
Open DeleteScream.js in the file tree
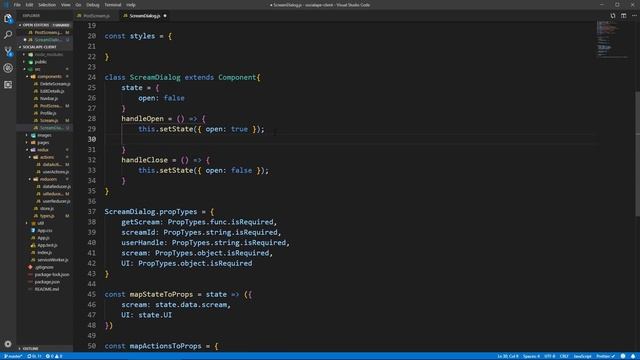point(55,84)
